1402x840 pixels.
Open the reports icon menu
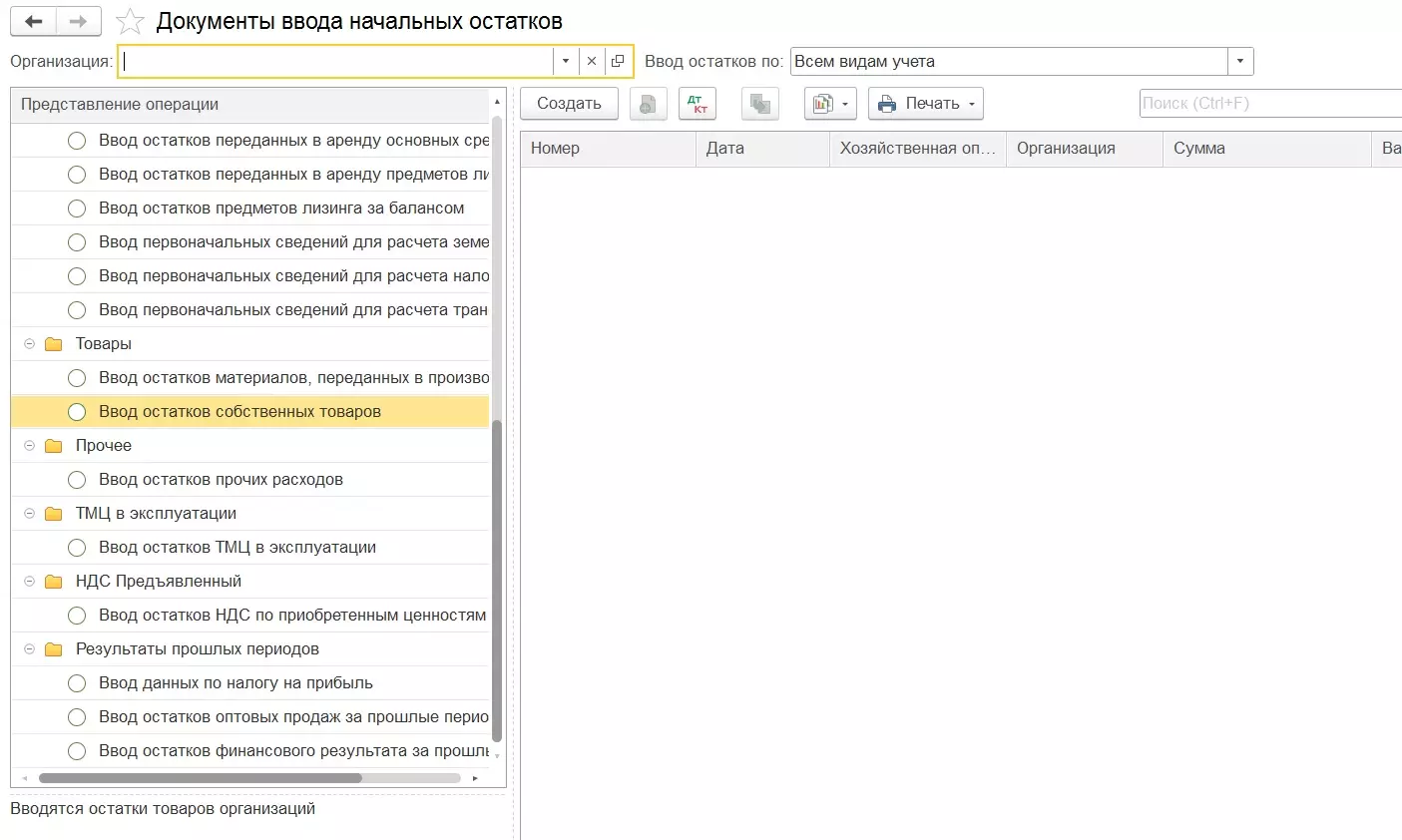point(830,104)
